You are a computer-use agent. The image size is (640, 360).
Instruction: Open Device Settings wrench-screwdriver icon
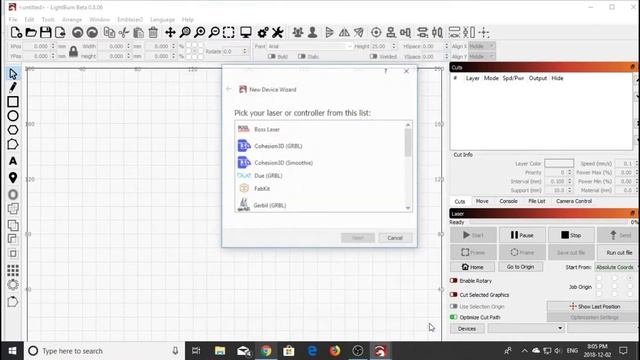pyautogui.click(x=278, y=32)
